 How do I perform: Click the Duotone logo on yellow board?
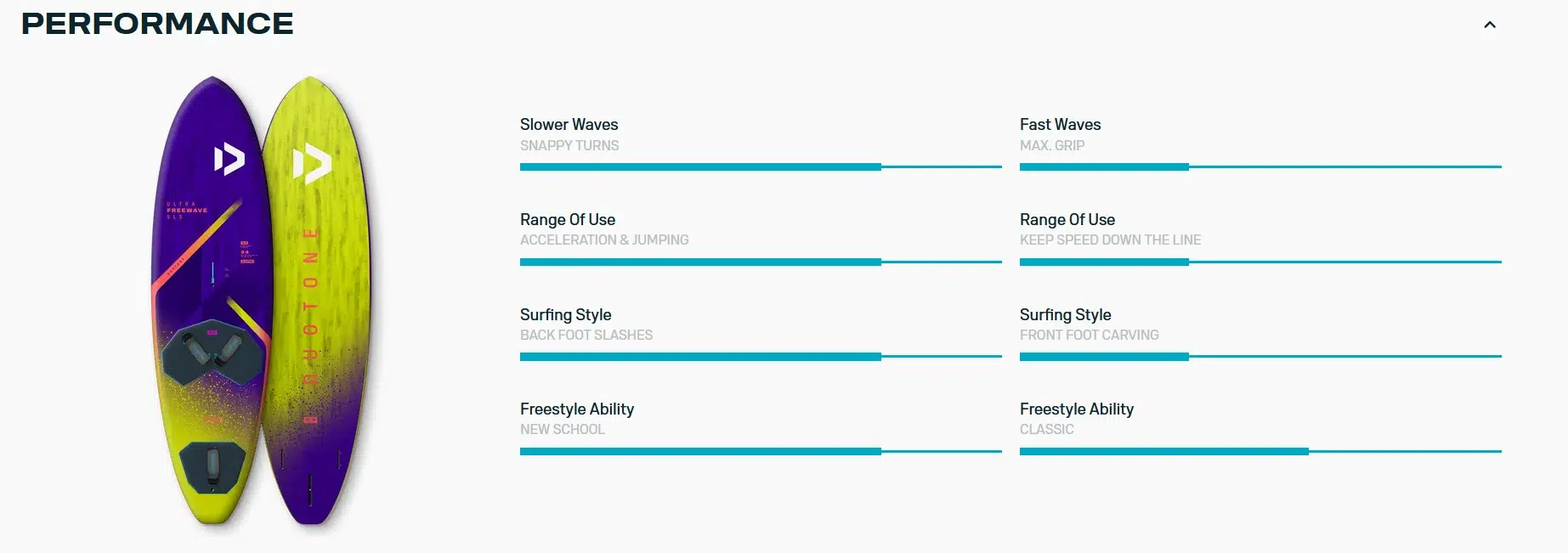(x=312, y=164)
